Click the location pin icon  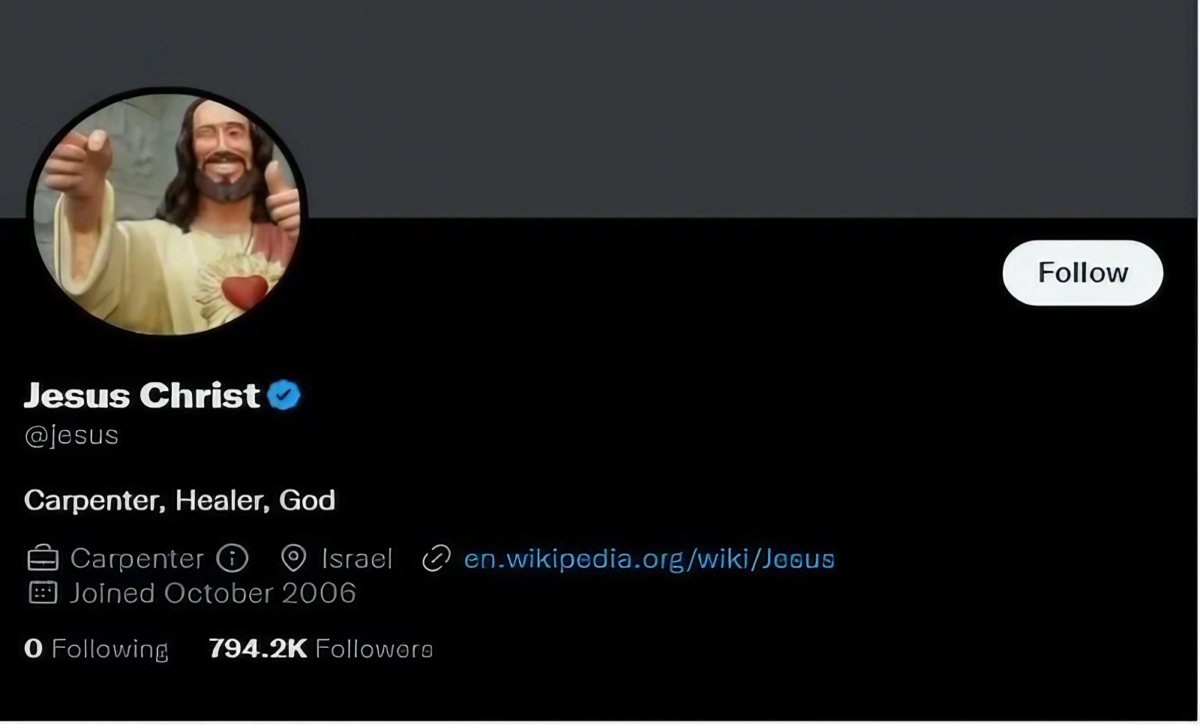pos(293,558)
